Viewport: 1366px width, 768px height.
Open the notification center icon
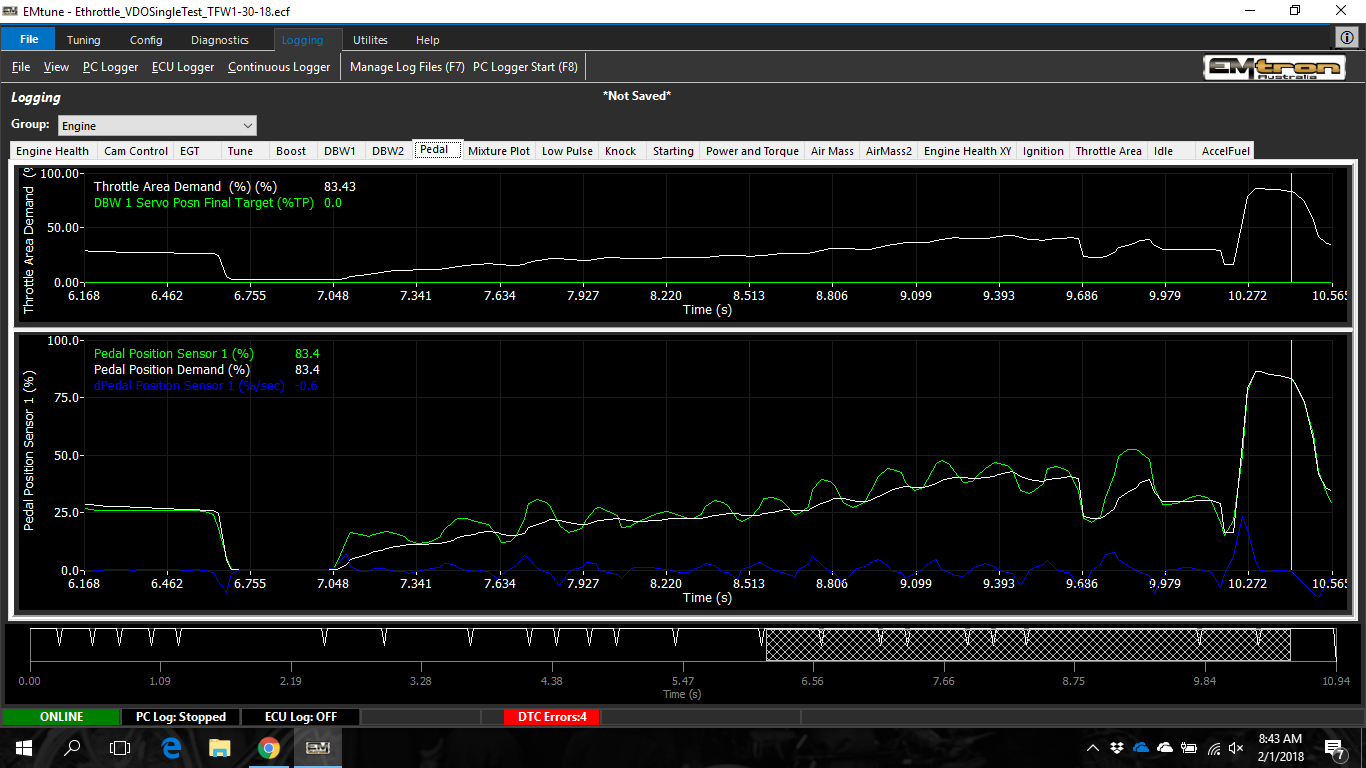pos(1334,748)
